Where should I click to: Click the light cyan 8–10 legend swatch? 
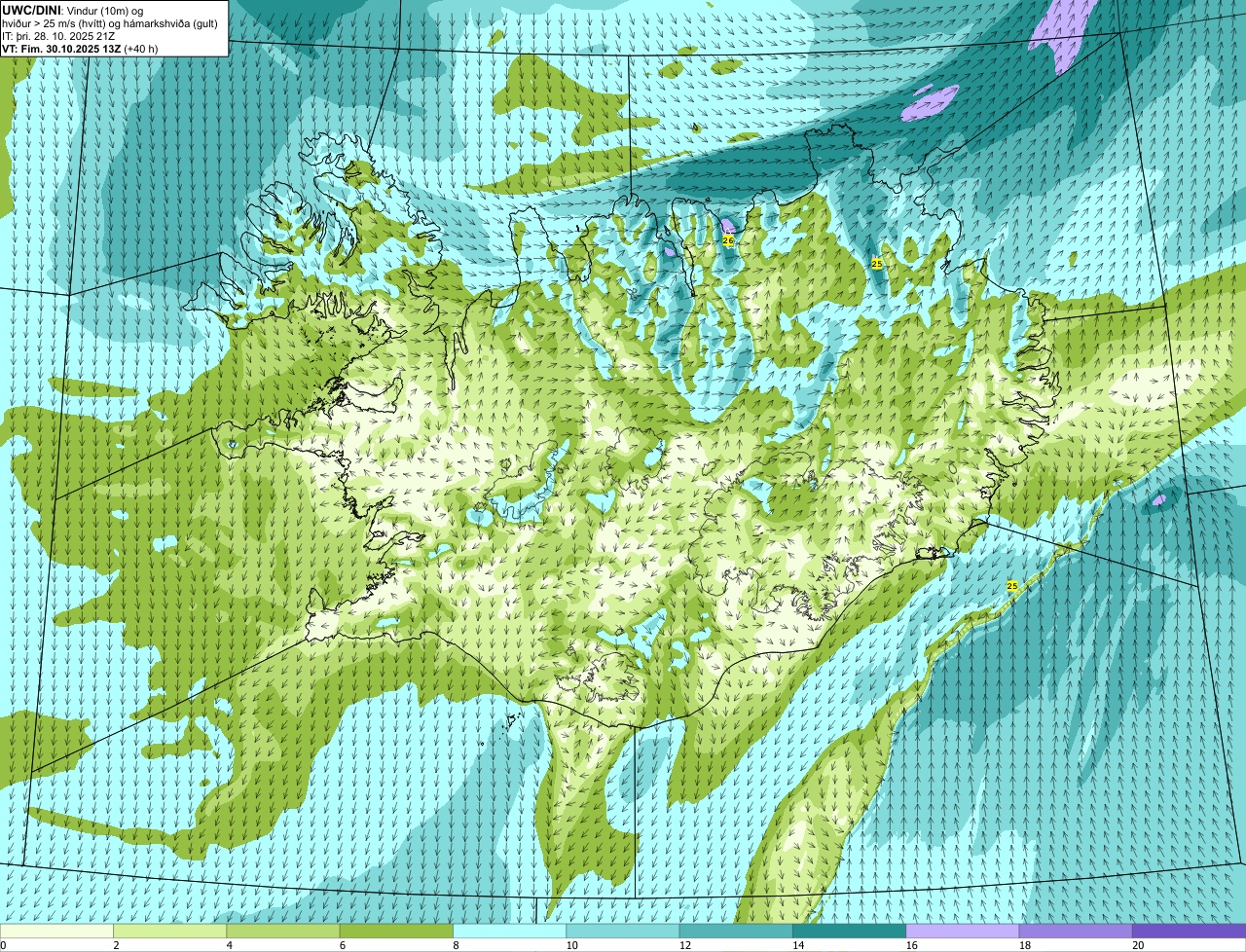509,931
